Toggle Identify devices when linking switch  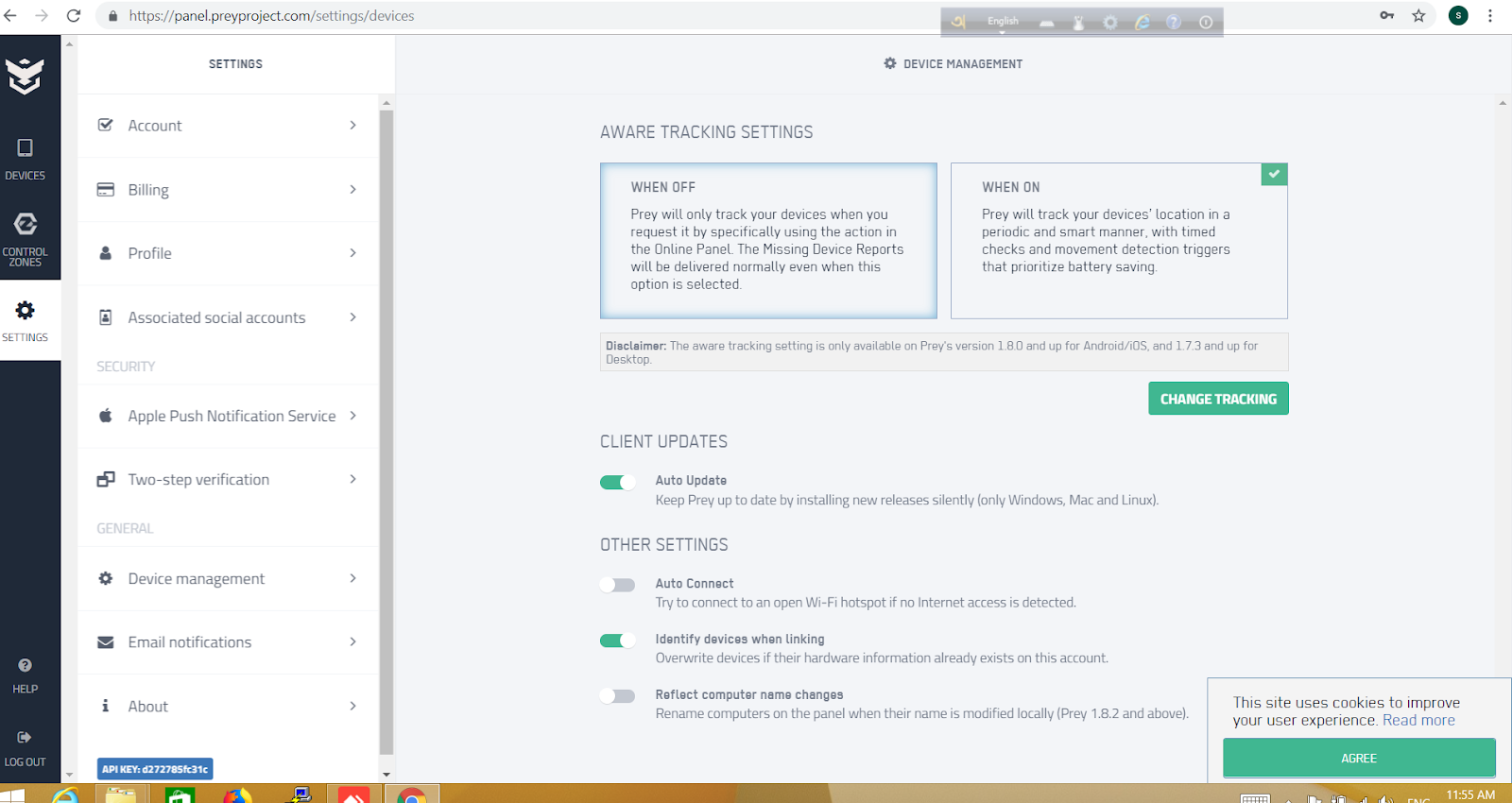[x=617, y=641]
